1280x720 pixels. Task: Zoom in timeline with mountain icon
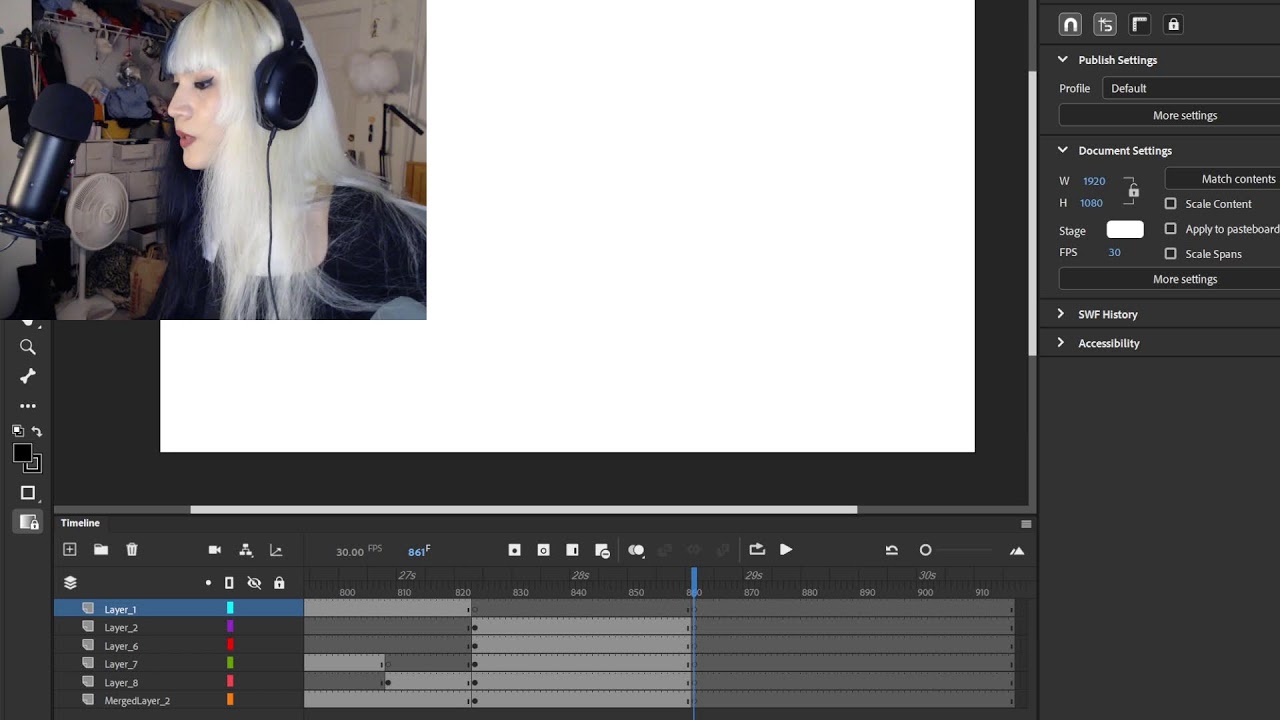click(1017, 550)
